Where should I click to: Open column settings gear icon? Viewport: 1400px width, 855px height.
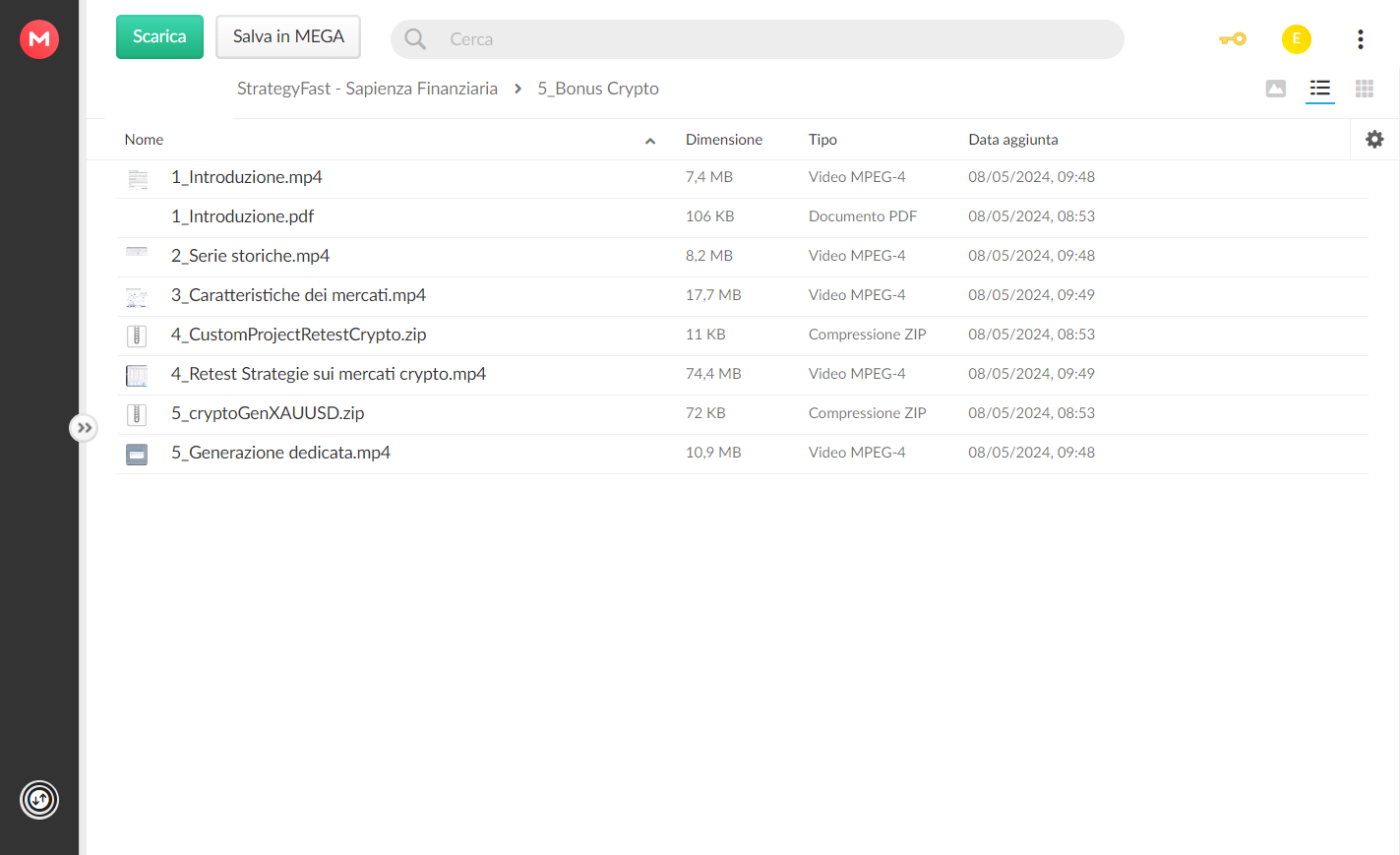tap(1374, 140)
